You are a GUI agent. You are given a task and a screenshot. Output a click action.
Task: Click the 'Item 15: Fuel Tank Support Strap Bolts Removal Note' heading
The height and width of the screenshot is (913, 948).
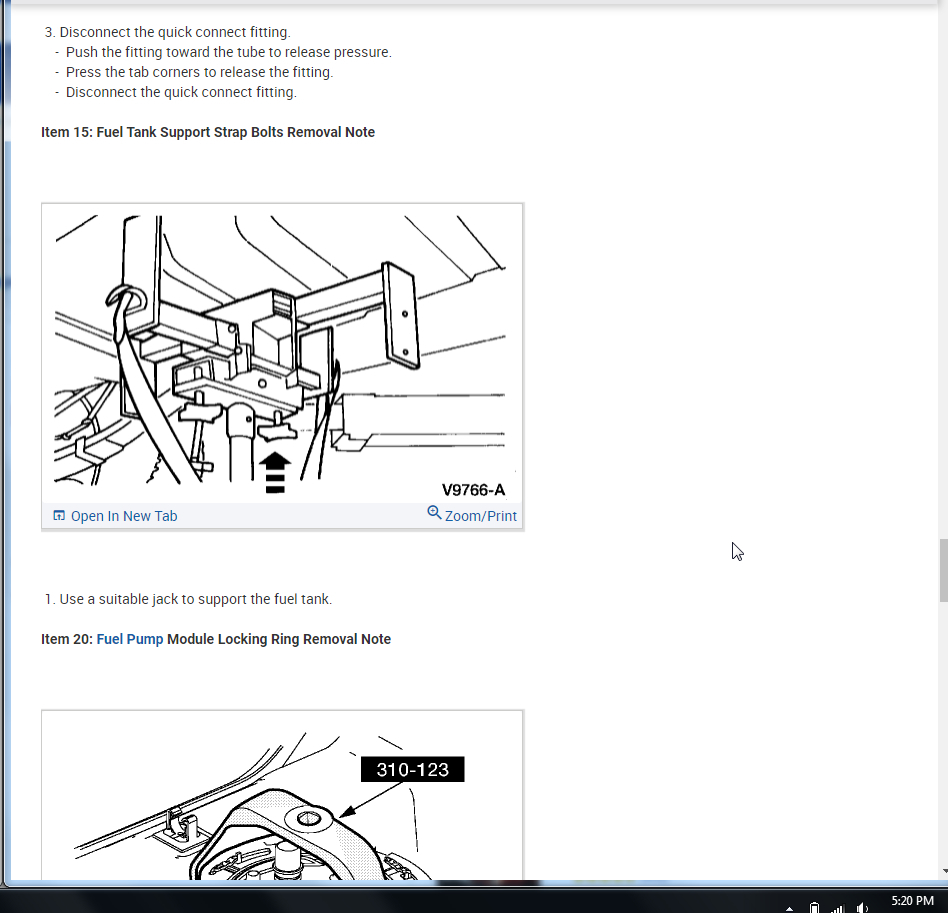pos(208,132)
